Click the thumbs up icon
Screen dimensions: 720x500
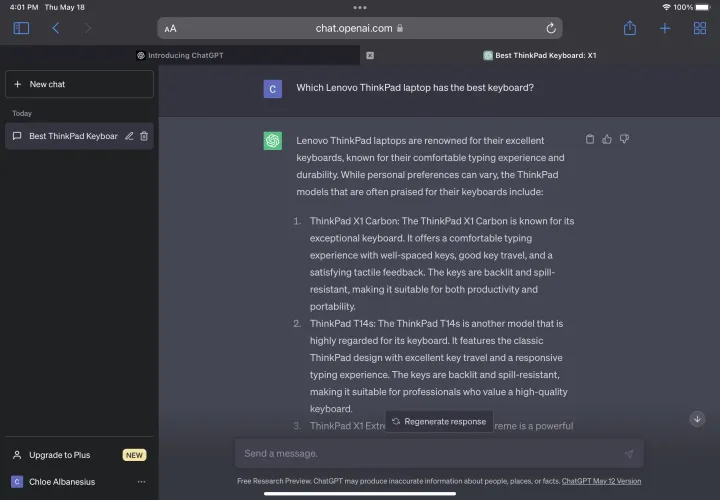click(607, 139)
